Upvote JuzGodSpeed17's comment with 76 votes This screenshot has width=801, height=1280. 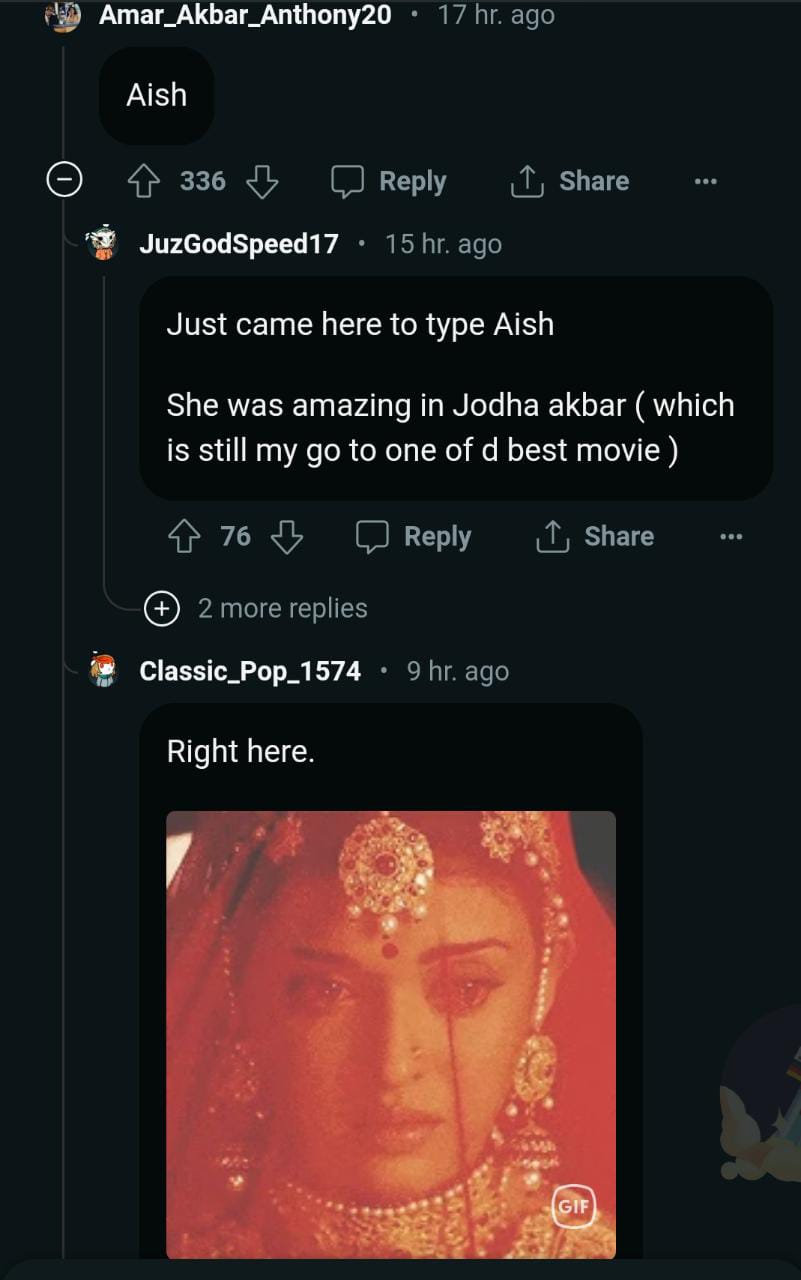tap(185, 537)
